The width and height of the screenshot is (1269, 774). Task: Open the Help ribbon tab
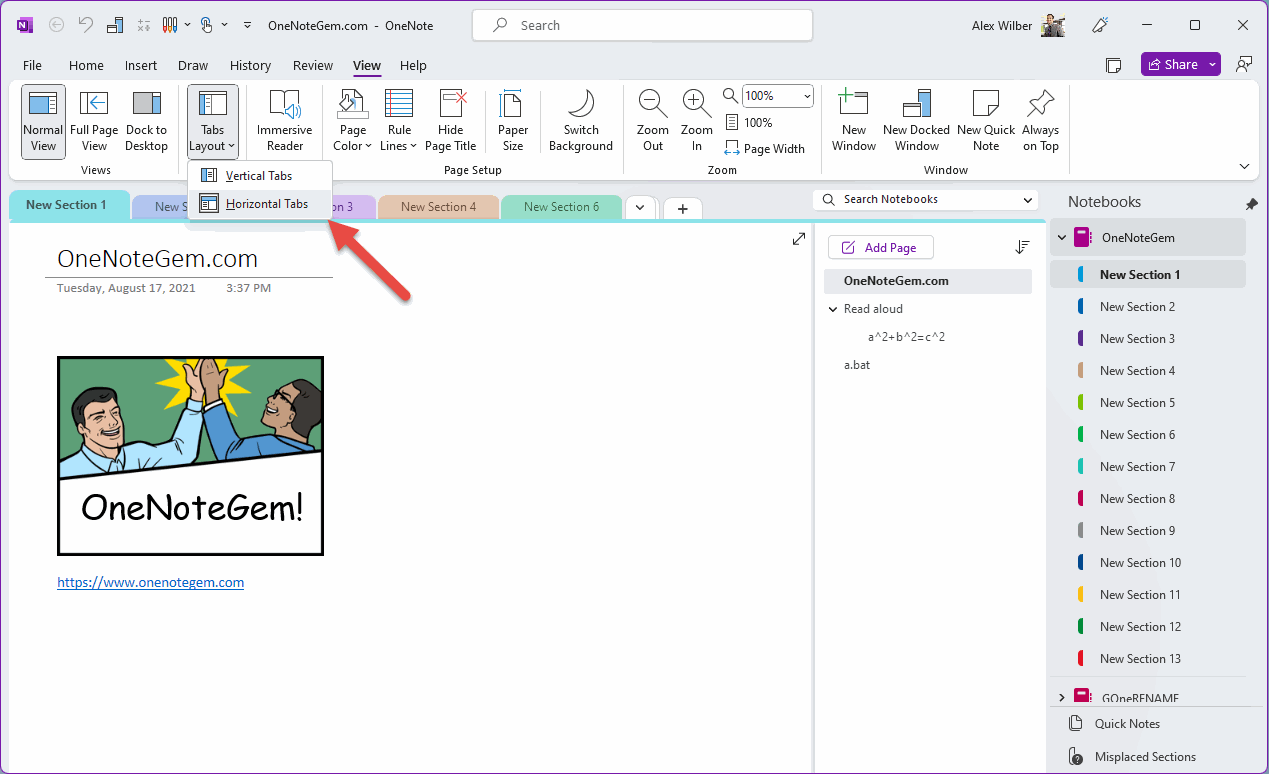[x=413, y=65]
